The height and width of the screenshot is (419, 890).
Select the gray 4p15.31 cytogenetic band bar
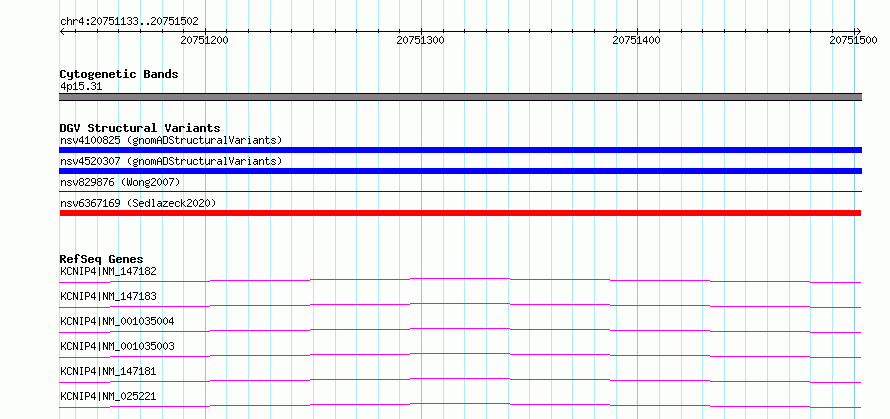tap(460, 97)
